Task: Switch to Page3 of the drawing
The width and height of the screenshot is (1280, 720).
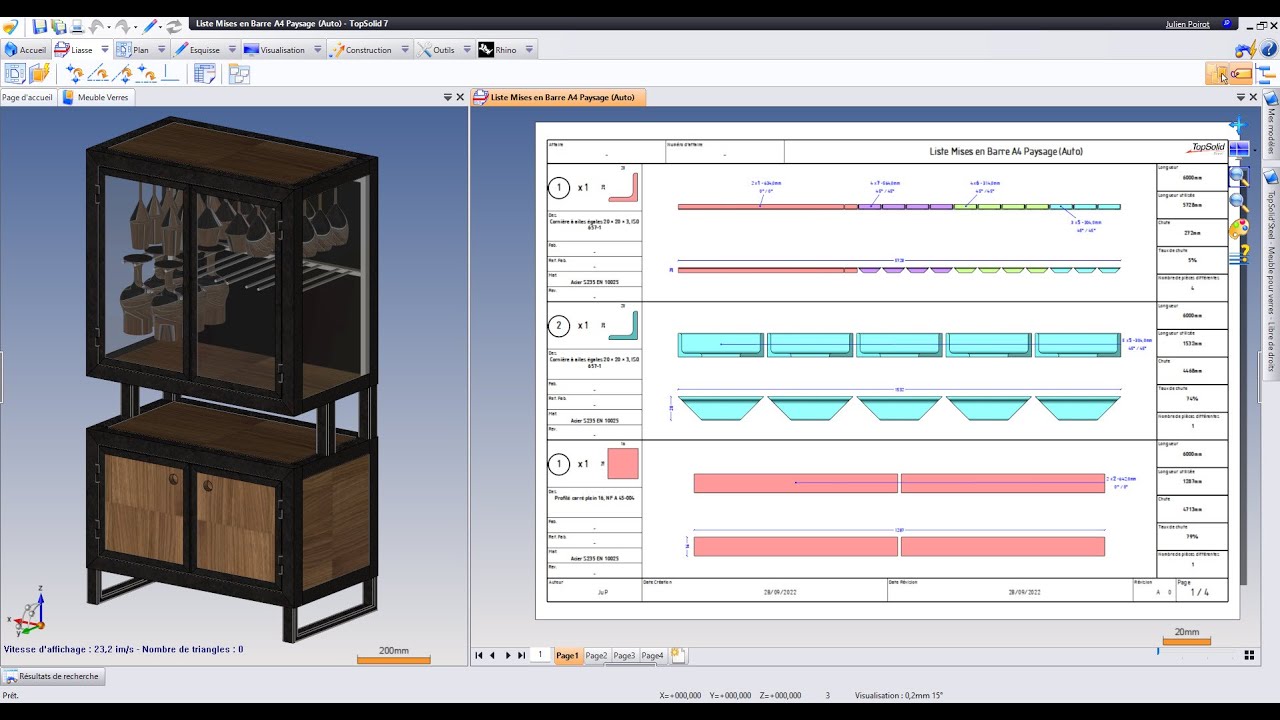Action: tap(624, 655)
